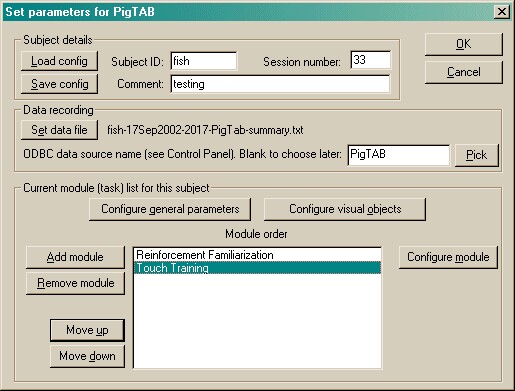Cancel the PigTAB parameters dialog
The height and width of the screenshot is (391, 515).
464,72
